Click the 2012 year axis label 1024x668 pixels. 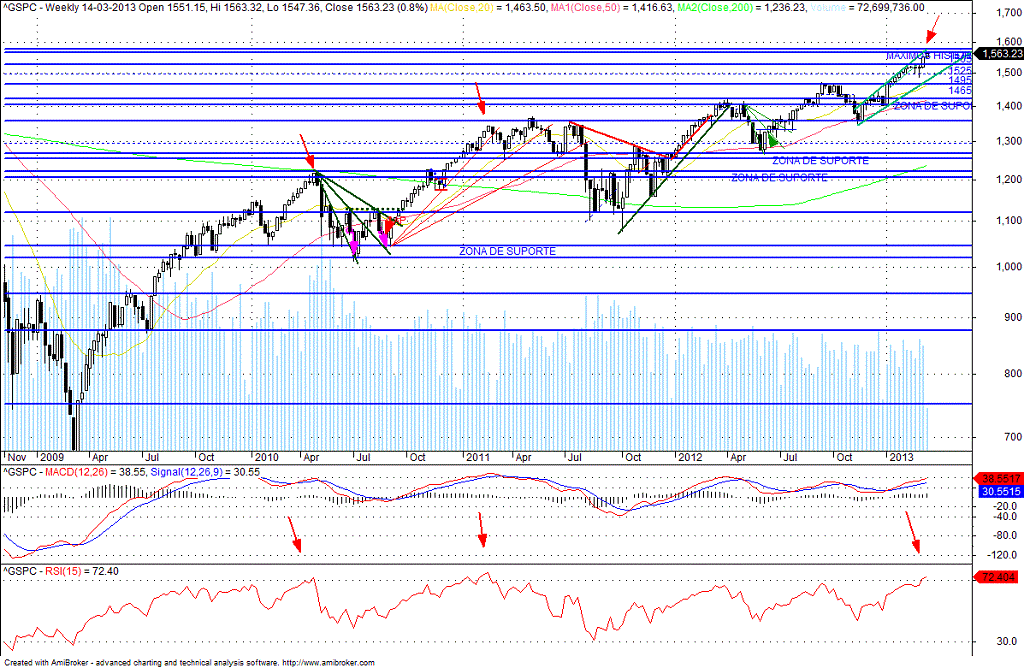[690, 457]
